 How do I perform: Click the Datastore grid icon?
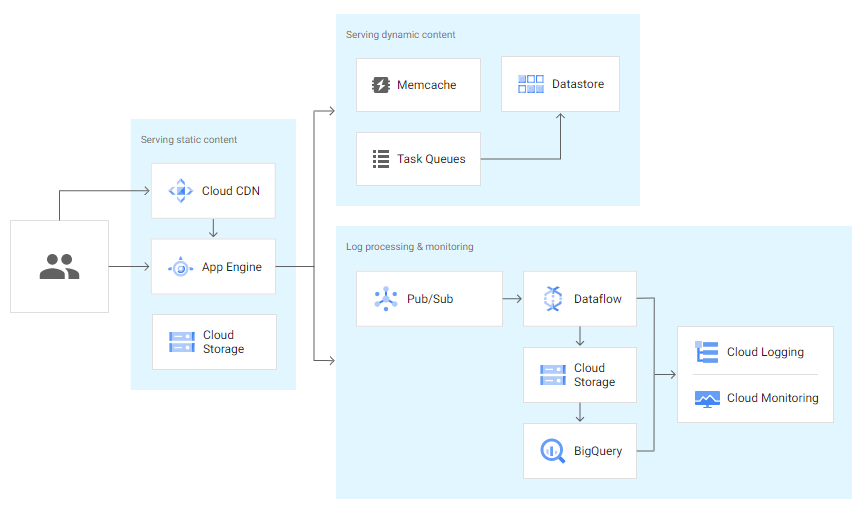[531, 84]
